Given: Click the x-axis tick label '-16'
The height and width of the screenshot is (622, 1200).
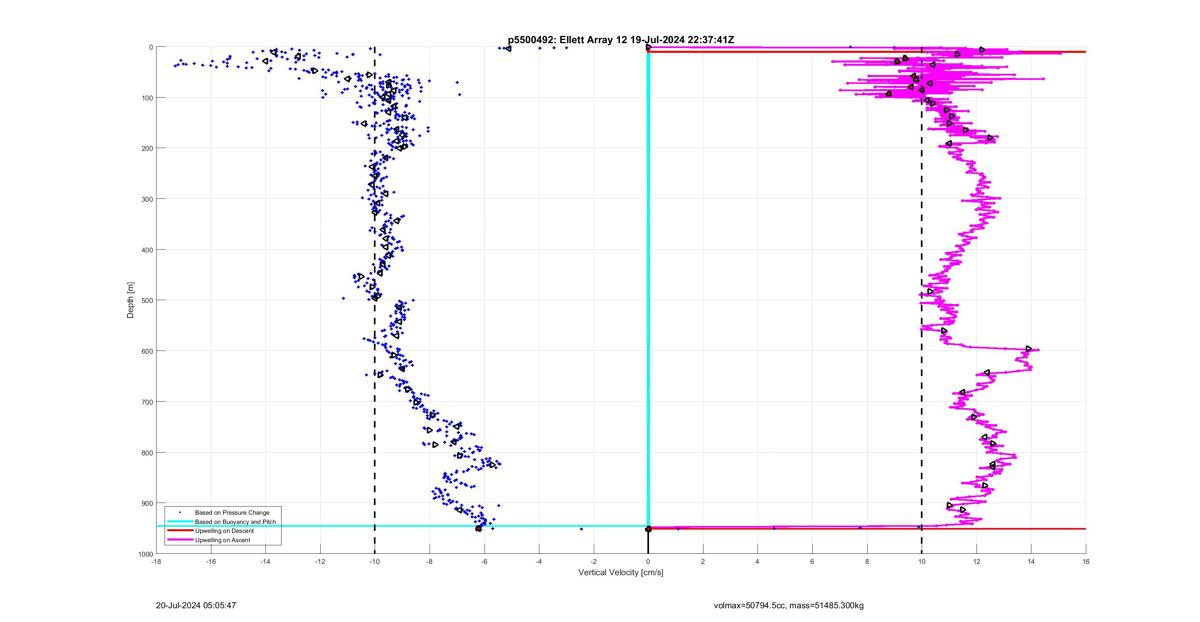Looking at the screenshot, I should point(211,562).
